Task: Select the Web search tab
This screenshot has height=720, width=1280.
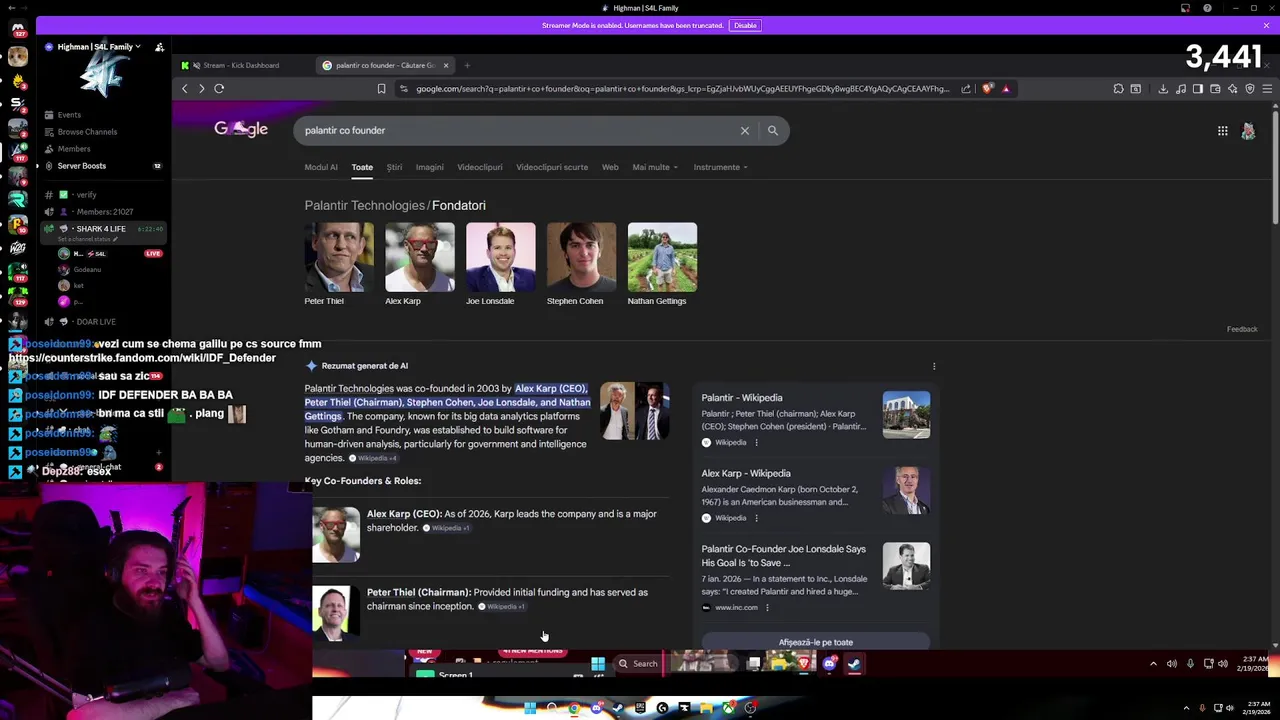Action: 610,167
